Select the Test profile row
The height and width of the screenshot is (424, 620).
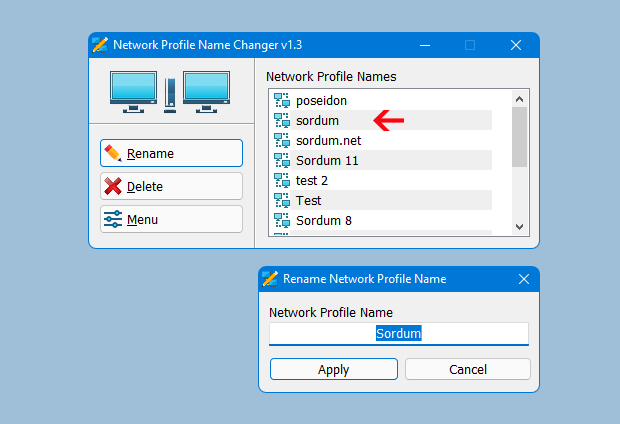point(383,200)
